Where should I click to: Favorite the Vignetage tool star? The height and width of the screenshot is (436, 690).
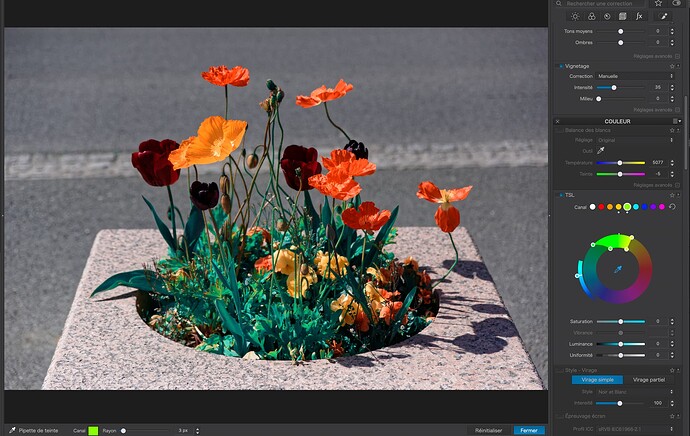click(x=672, y=66)
